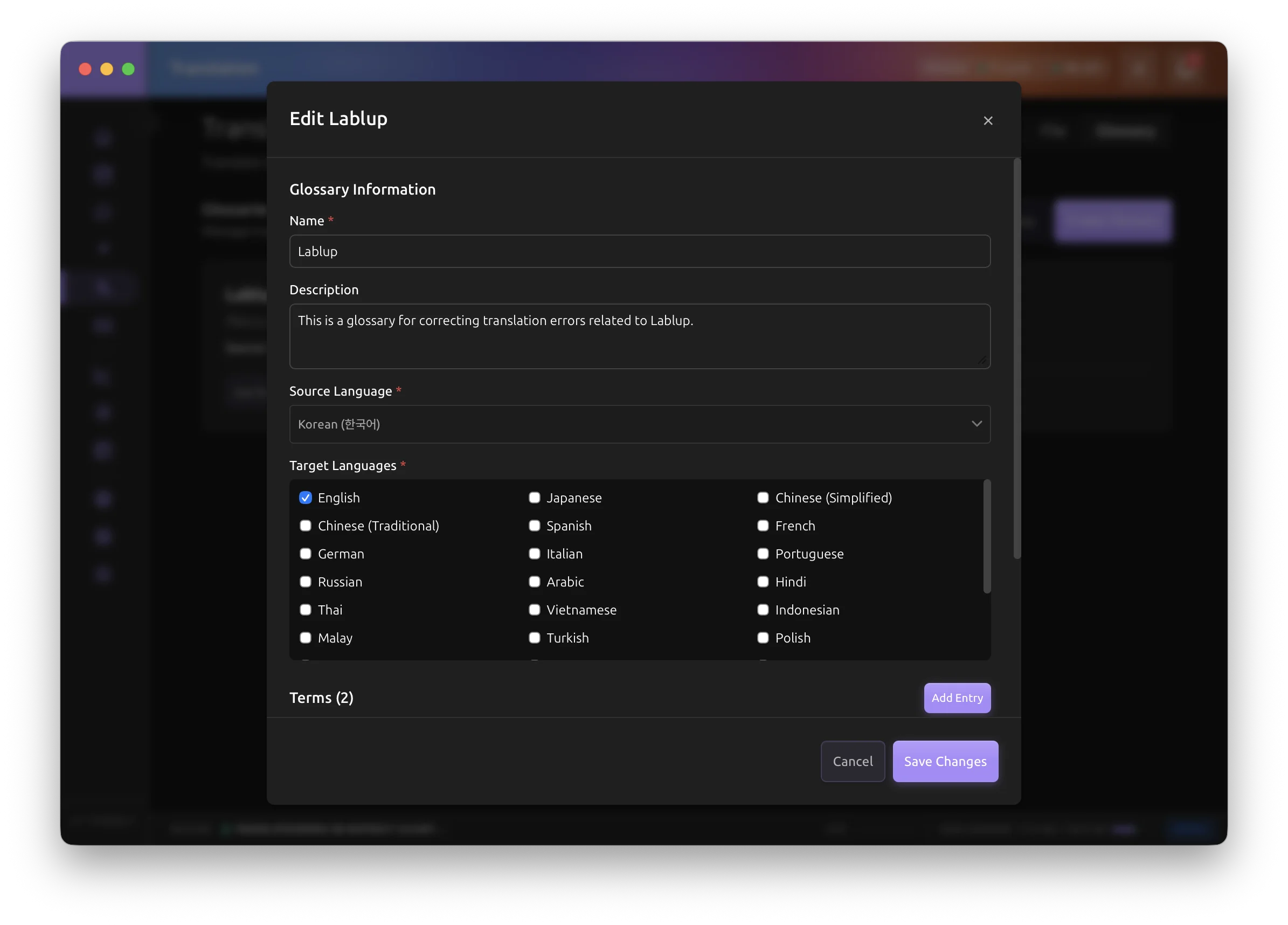Tick the Hindi checkbox
This screenshot has height=925, width=1288.
[x=763, y=582]
